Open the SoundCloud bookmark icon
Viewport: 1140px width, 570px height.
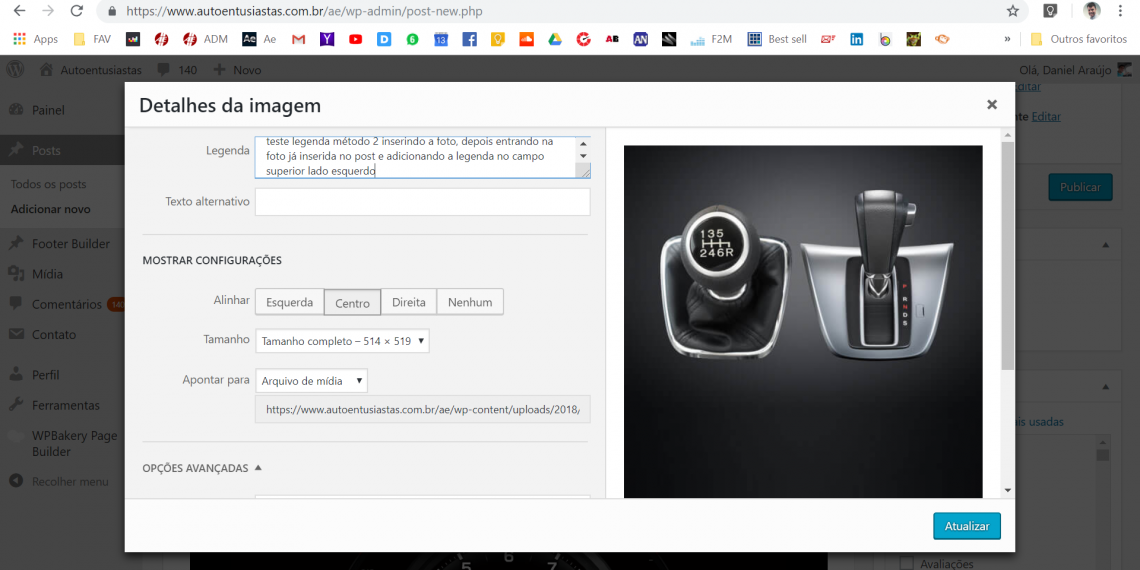[x=526, y=40]
